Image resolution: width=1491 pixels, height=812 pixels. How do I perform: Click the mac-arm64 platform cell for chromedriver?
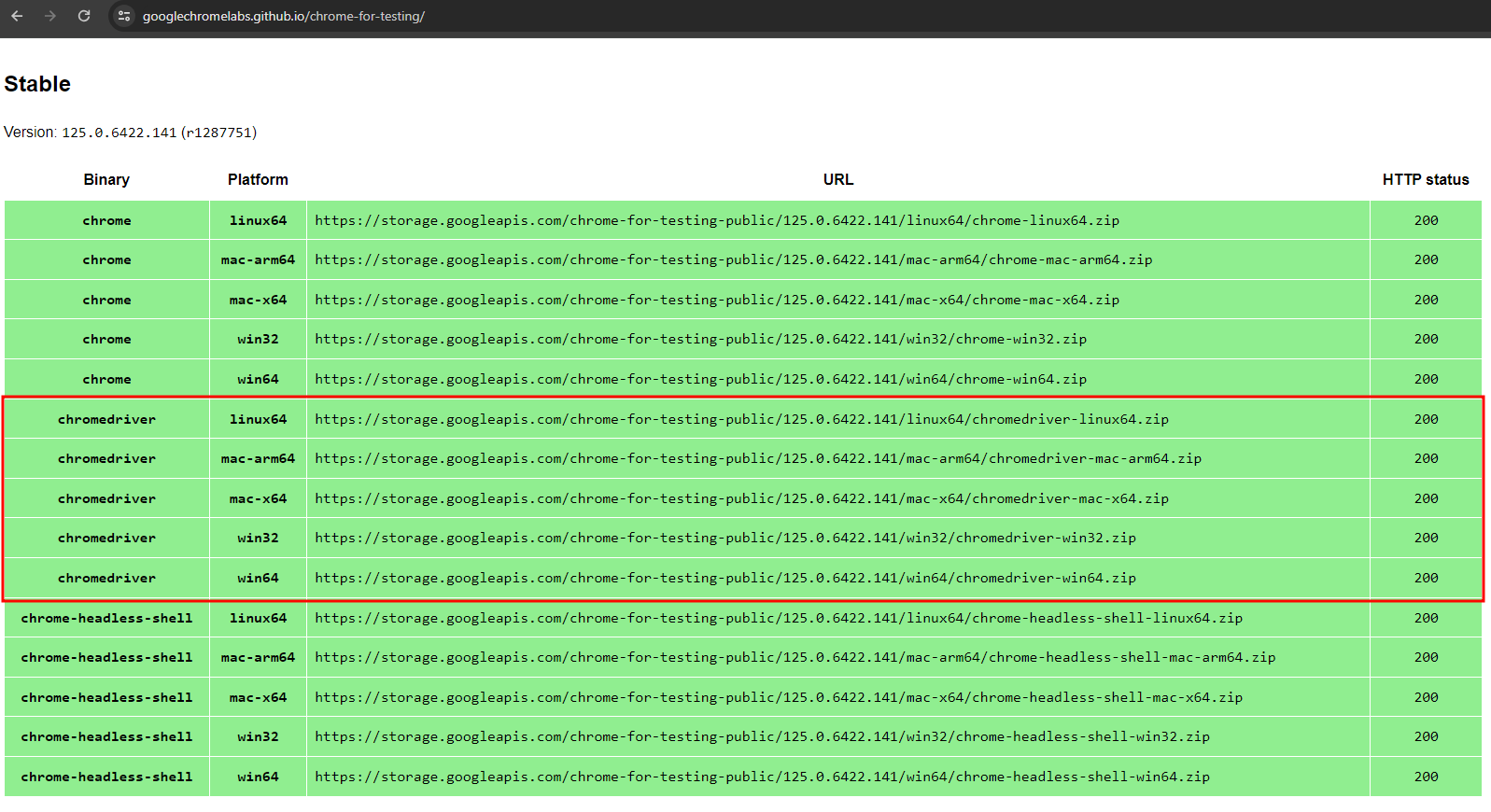click(258, 458)
